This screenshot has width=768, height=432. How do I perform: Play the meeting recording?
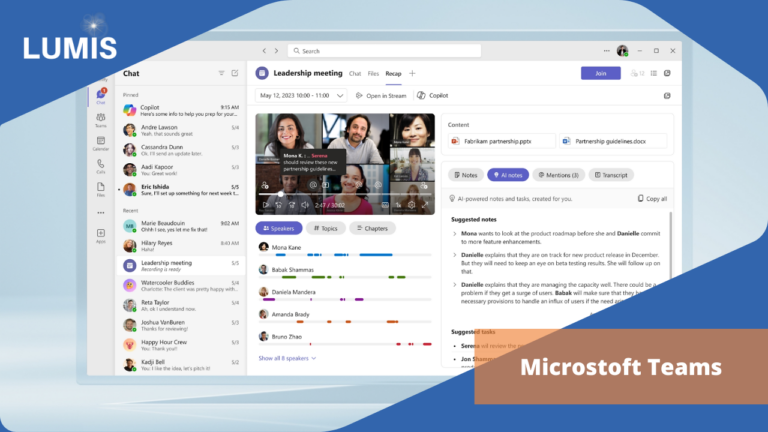point(265,205)
